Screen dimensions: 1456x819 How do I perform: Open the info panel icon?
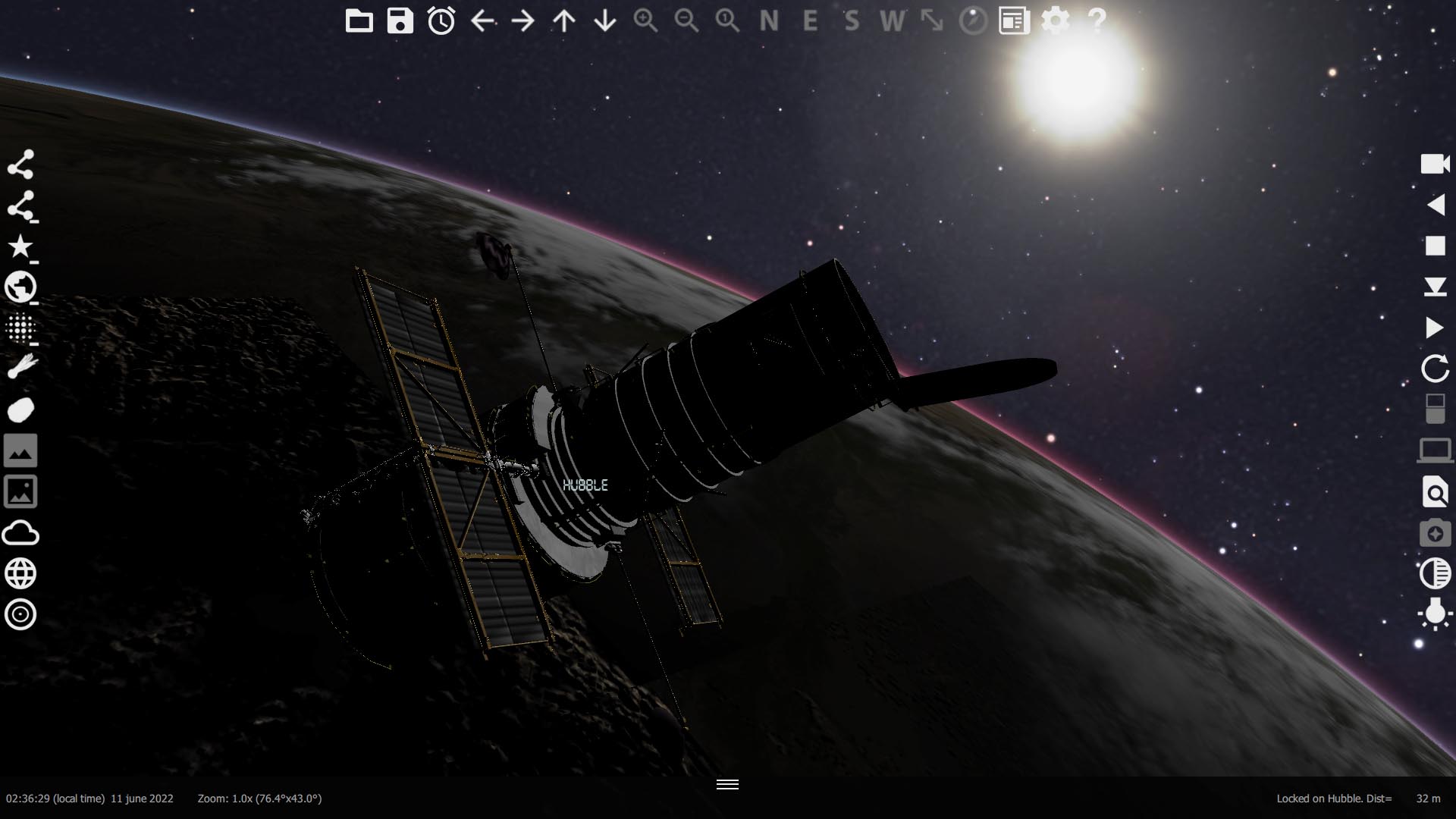click(x=1013, y=21)
